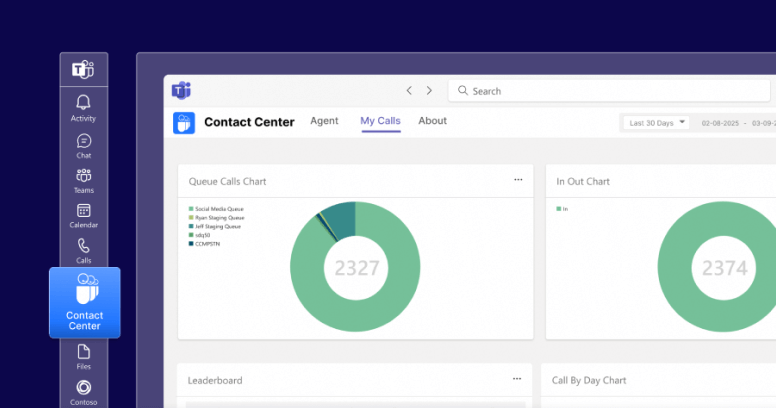Open Calendar from the sidebar
This screenshot has height=408, width=776.
click(x=84, y=216)
